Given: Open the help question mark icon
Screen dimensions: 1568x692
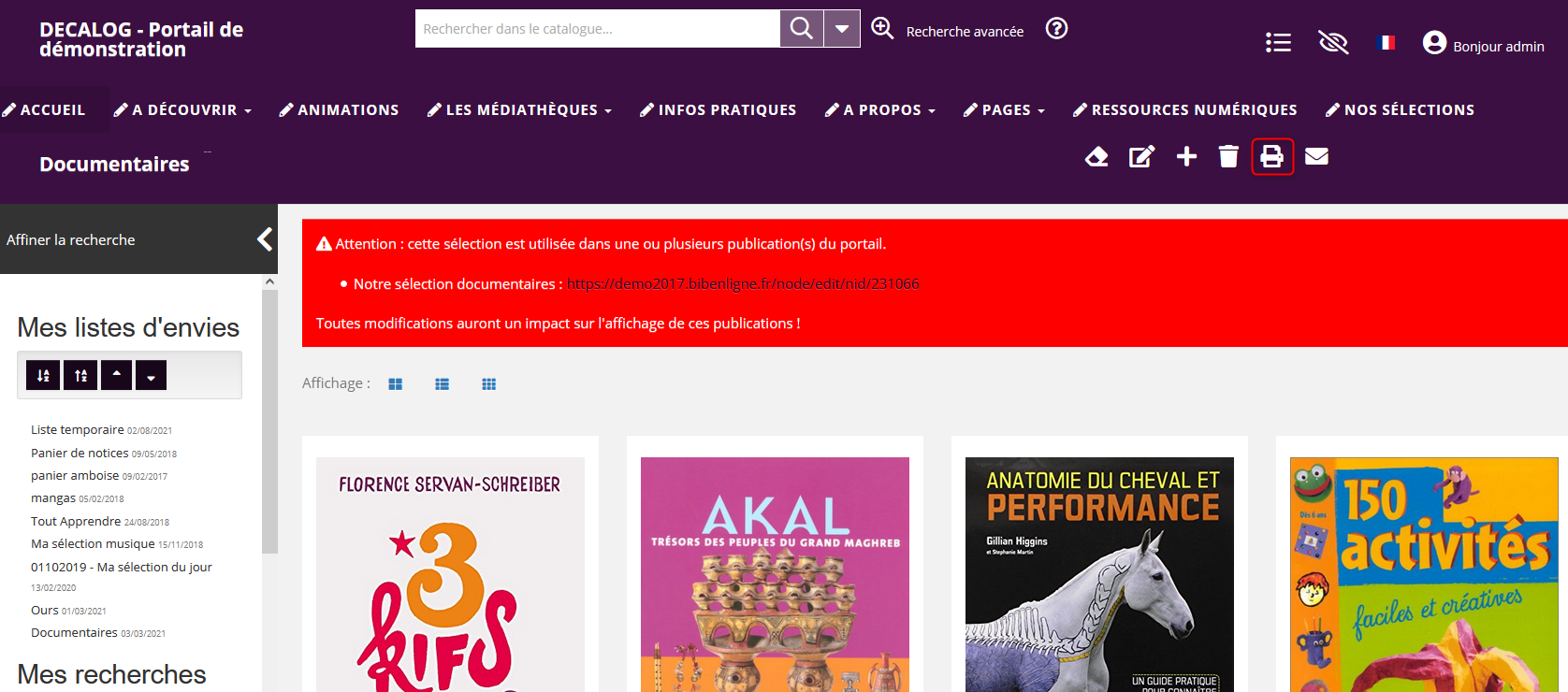Looking at the screenshot, I should click(1056, 28).
